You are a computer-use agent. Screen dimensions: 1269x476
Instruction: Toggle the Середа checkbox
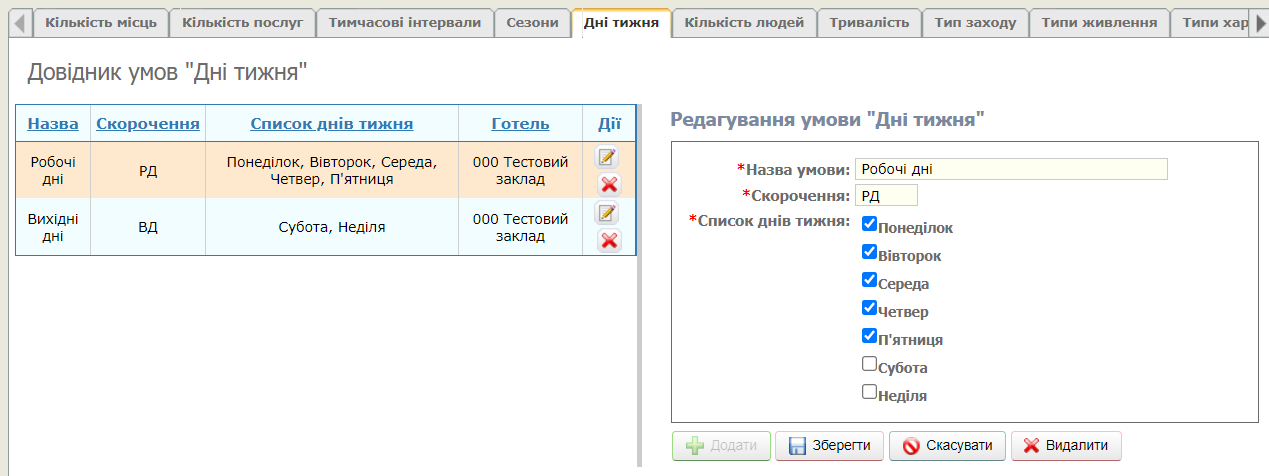pos(869,280)
